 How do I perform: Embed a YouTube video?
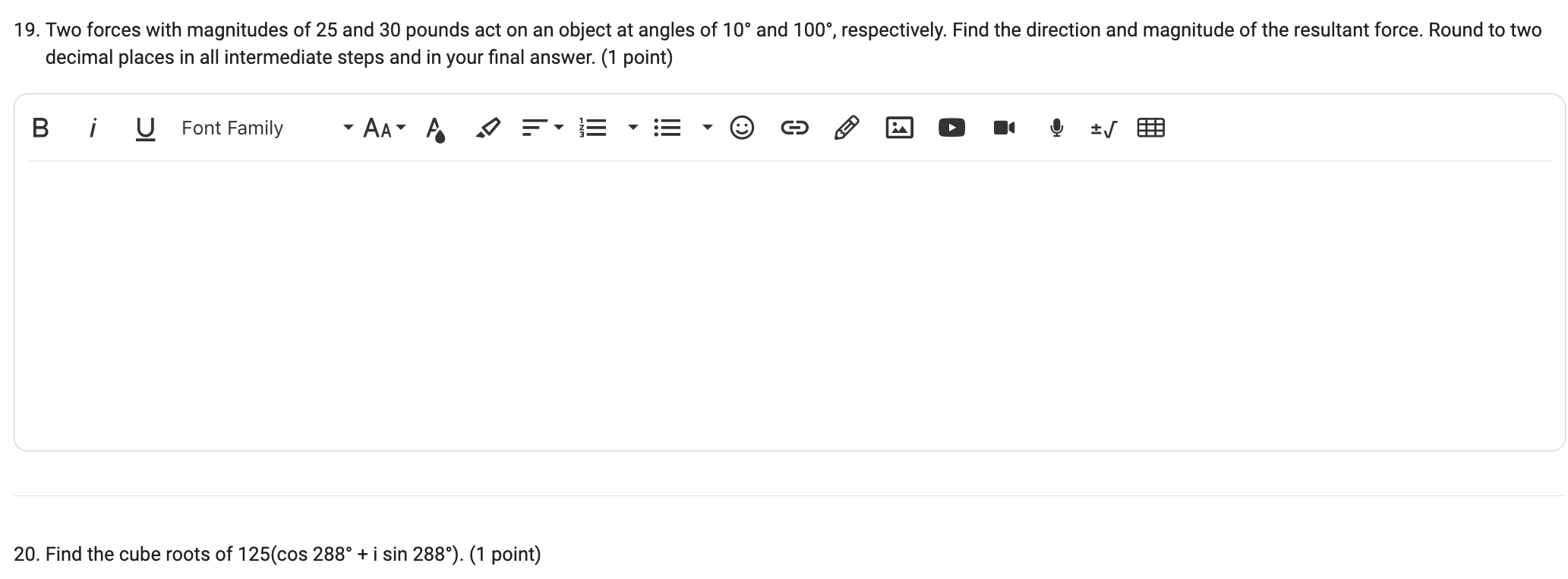[951, 128]
